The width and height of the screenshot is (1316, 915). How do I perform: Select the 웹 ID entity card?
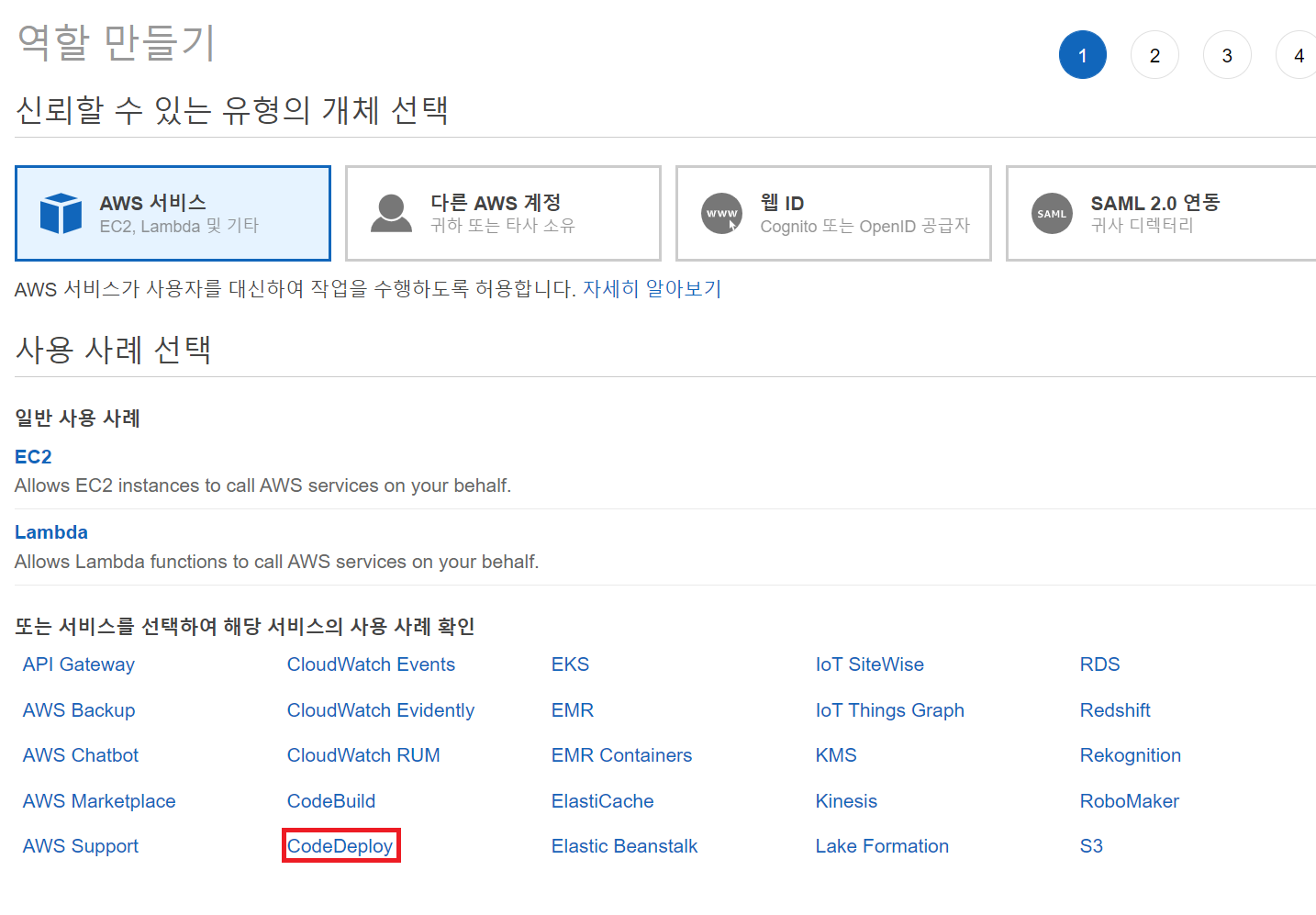[833, 214]
